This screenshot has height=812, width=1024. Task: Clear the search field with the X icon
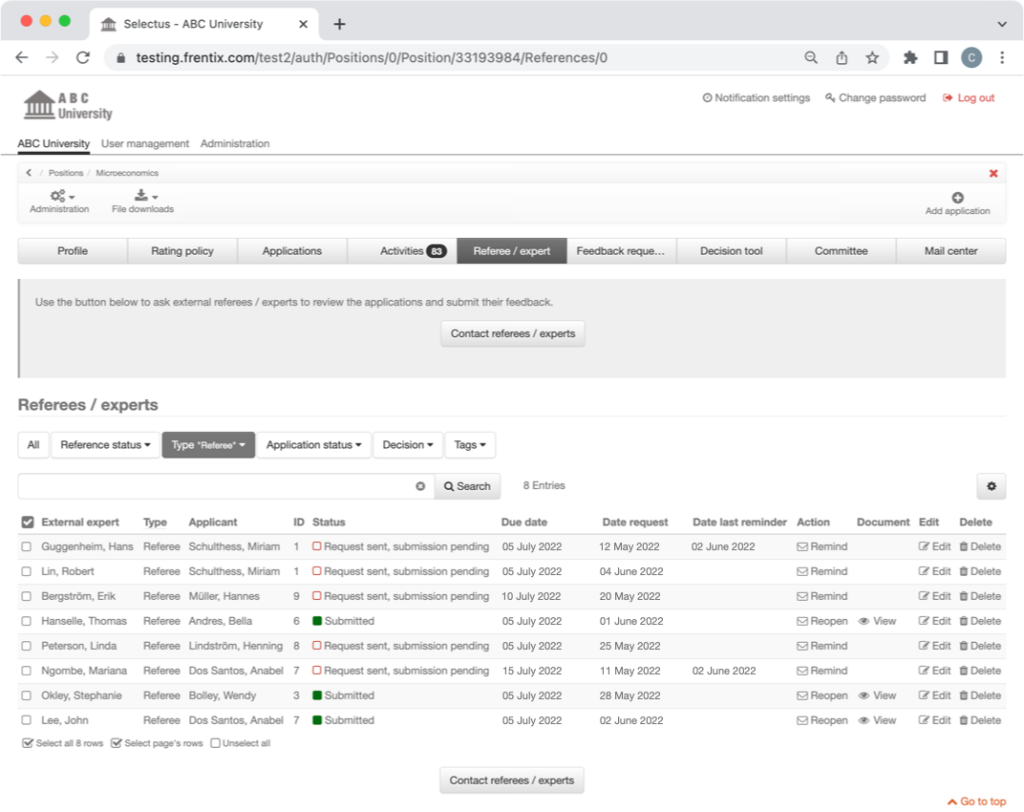click(x=421, y=486)
